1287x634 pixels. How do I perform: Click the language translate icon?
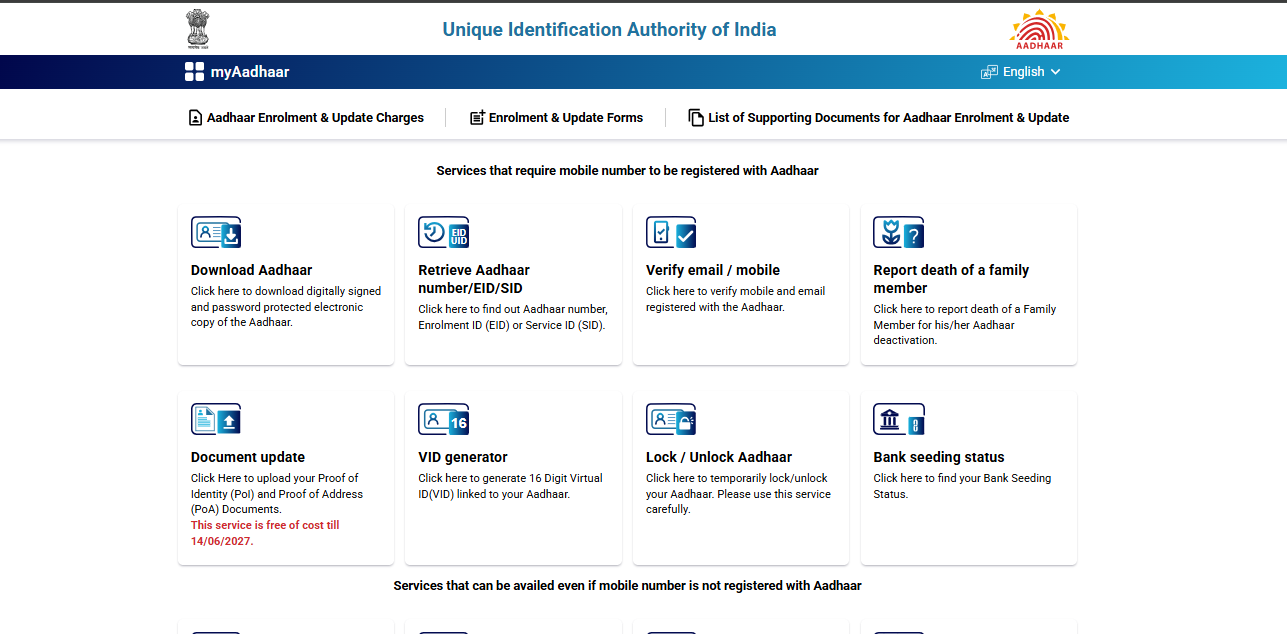989,72
